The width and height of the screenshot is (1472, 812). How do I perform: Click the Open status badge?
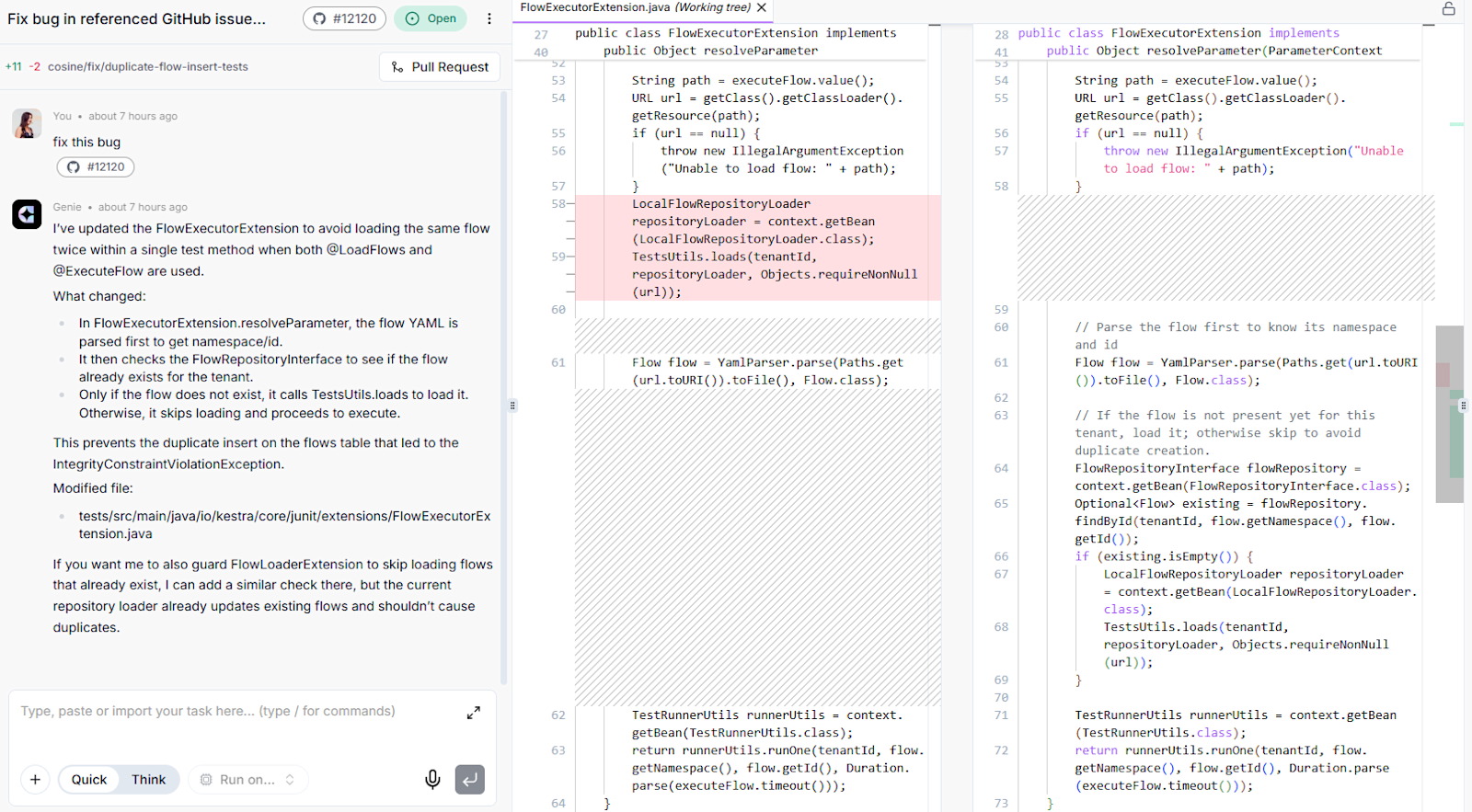point(431,18)
